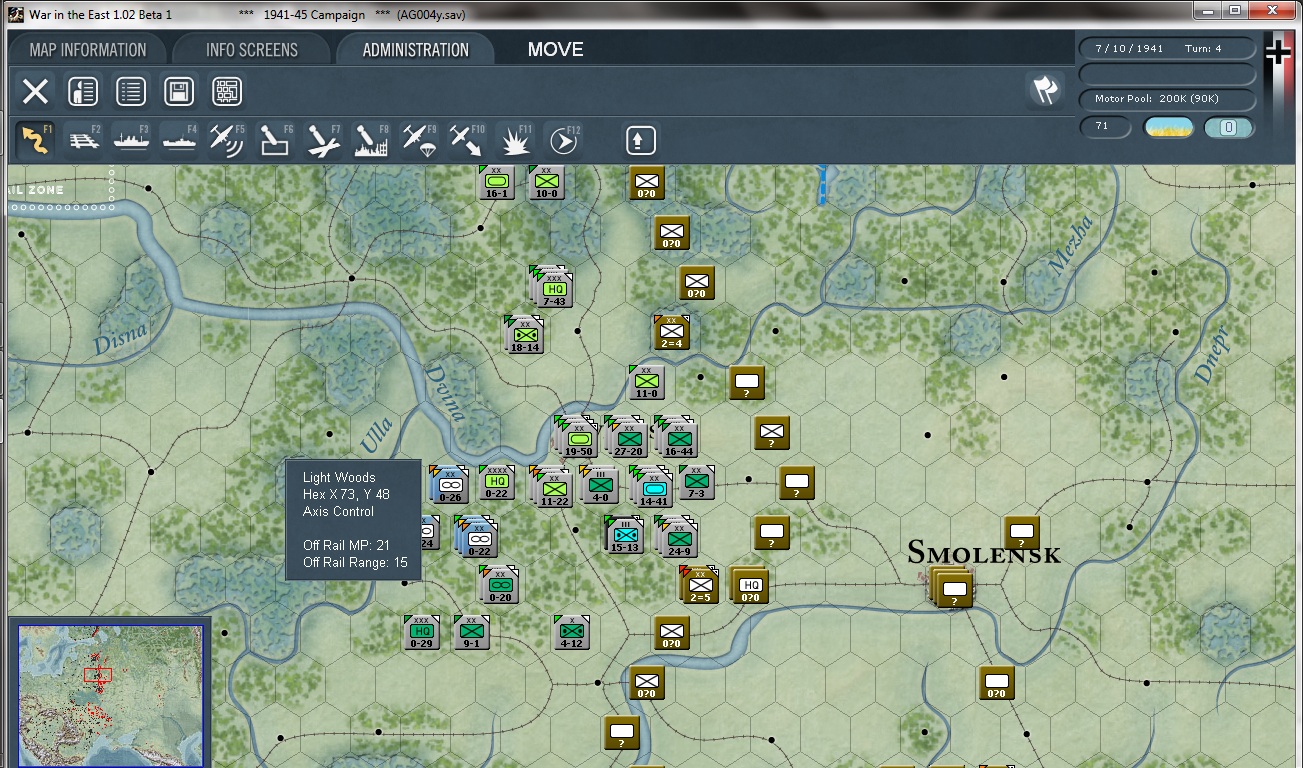Click the blue pill indicator showing 0
Image resolution: width=1303 pixels, height=768 pixels.
(1228, 127)
